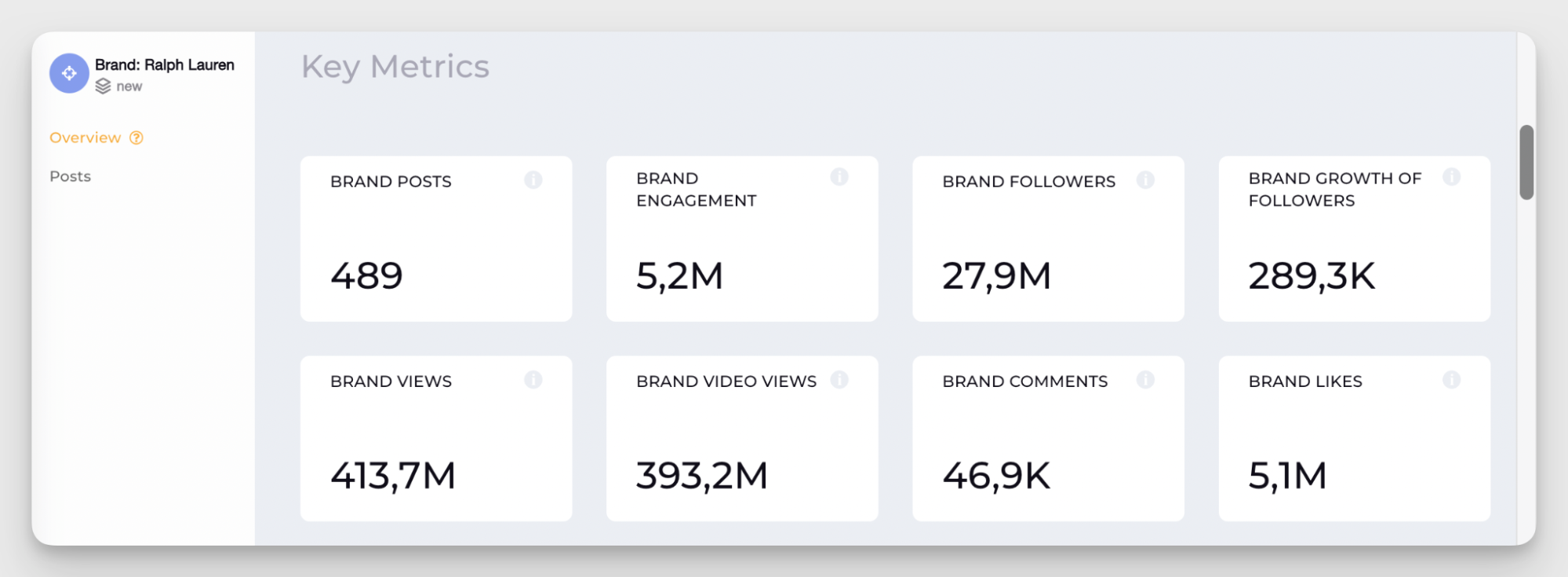This screenshot has width=1568, height=577.
Task: Click the Ralph Lauren brand avatar icon
Action: coord(69,74)
